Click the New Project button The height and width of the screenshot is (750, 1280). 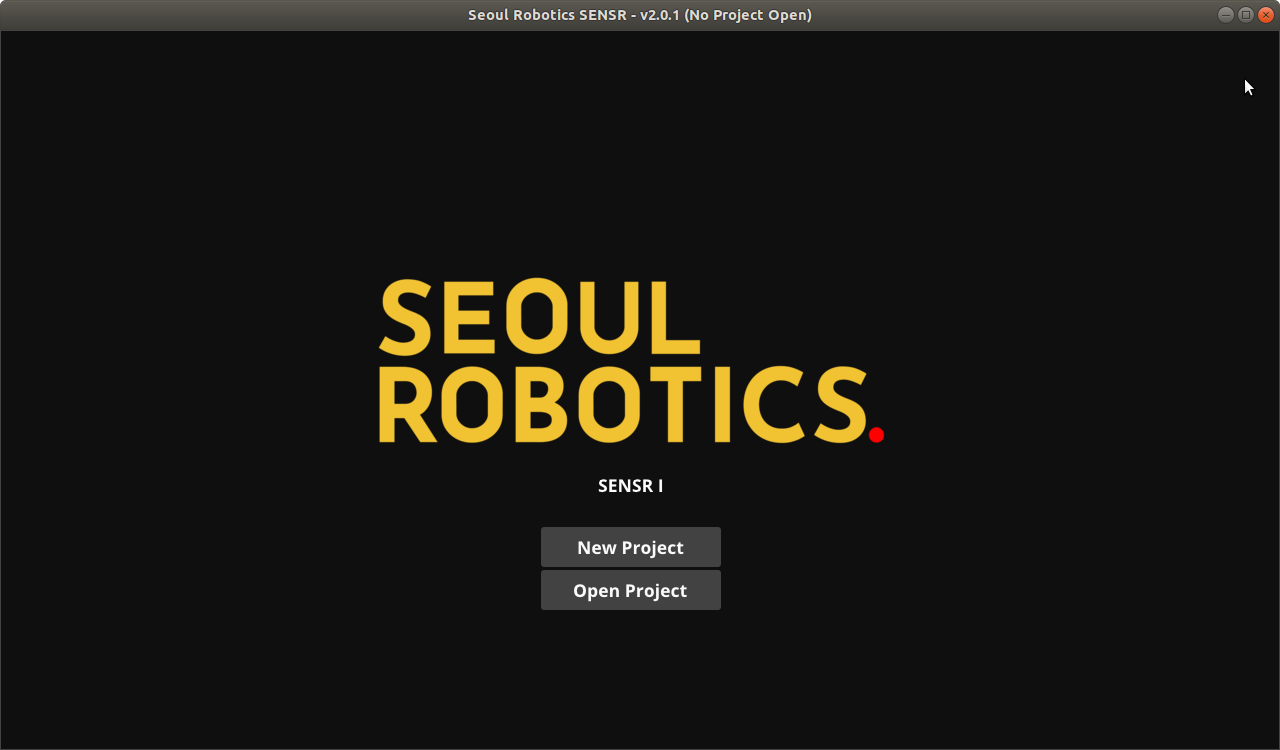630,547
